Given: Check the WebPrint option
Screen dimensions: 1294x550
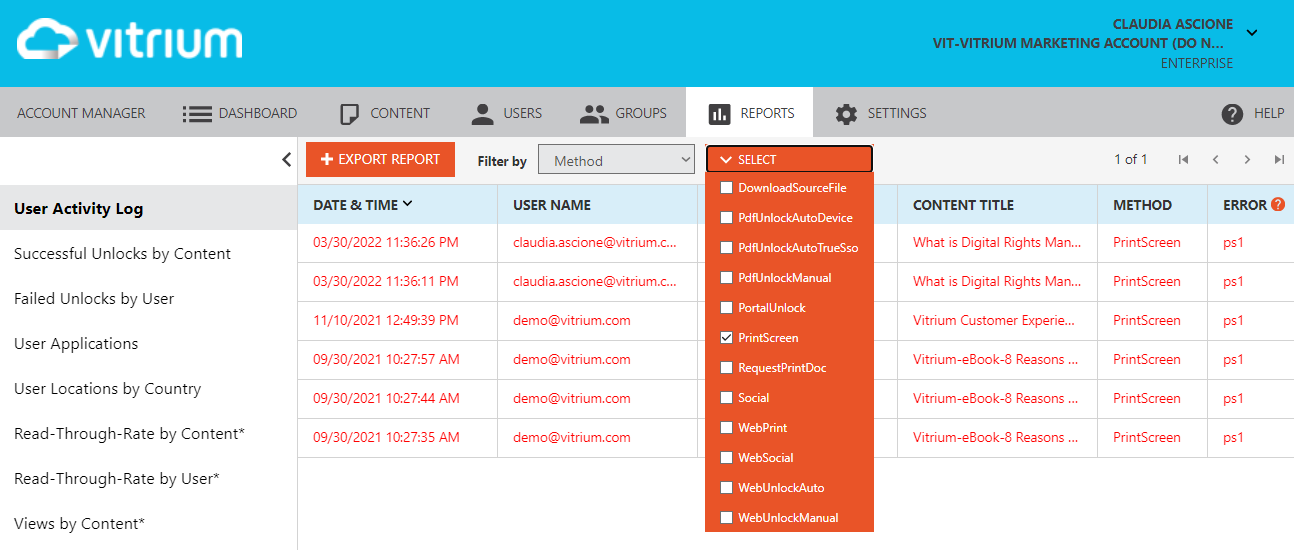Looking at the screenshot, I should tap(727, 428).
